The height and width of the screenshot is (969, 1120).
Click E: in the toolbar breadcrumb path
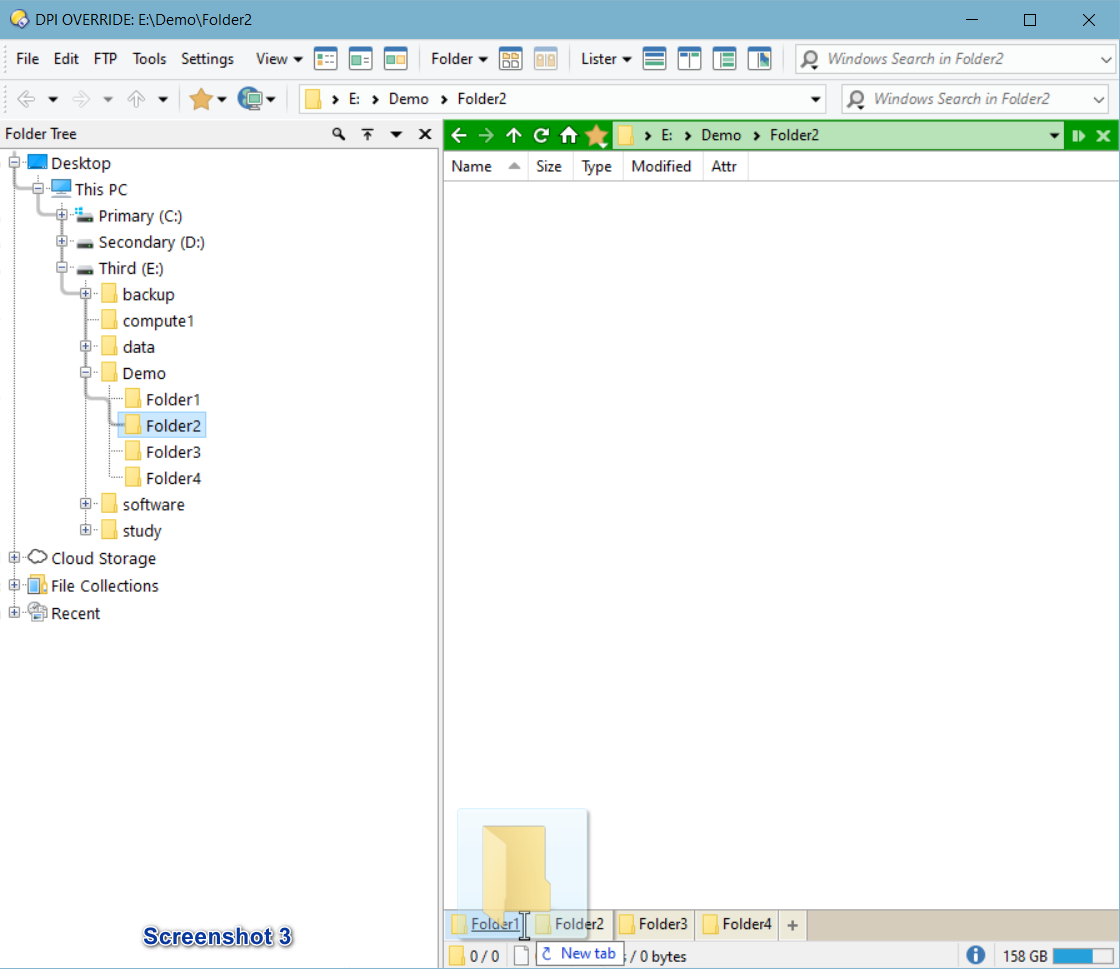point(354,99)
